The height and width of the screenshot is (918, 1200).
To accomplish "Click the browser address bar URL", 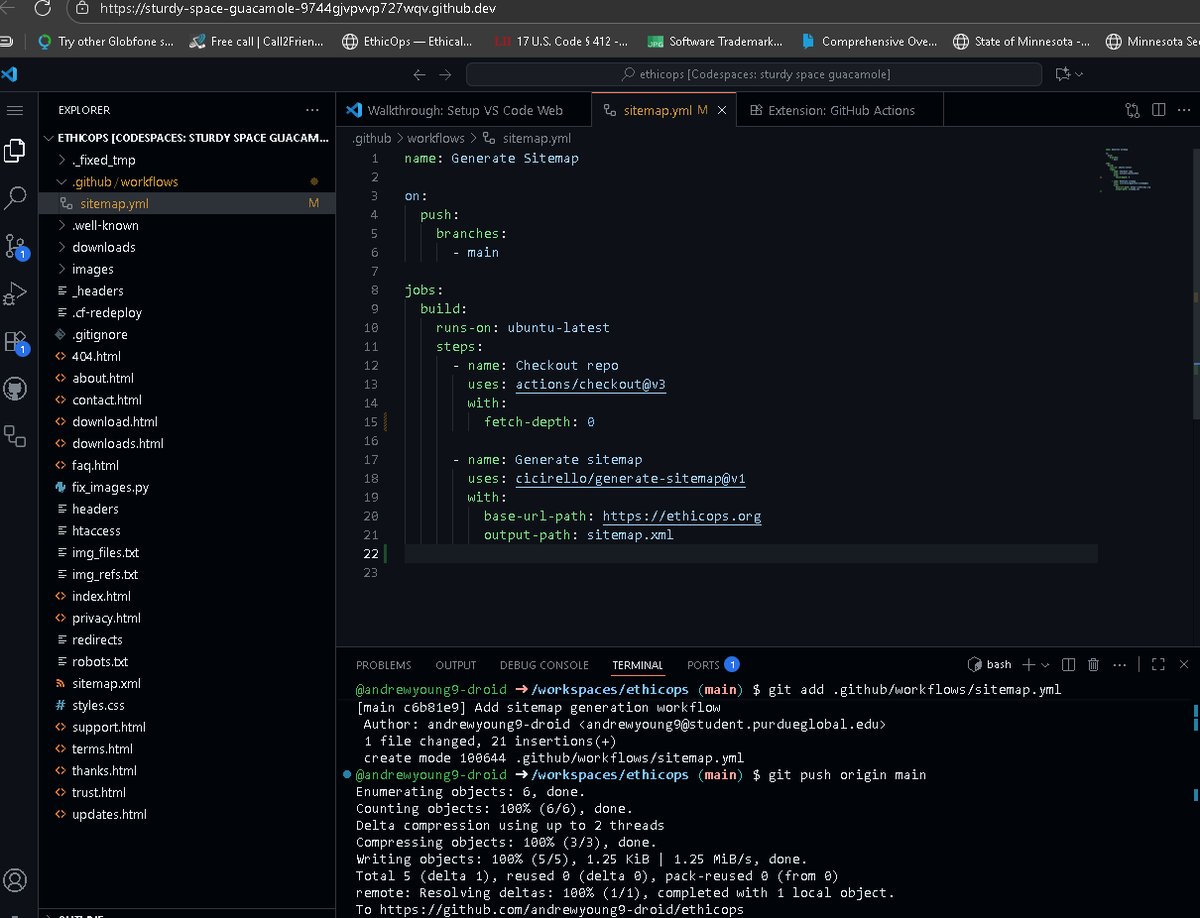I will pyautogui.click(x=298, y=8).
